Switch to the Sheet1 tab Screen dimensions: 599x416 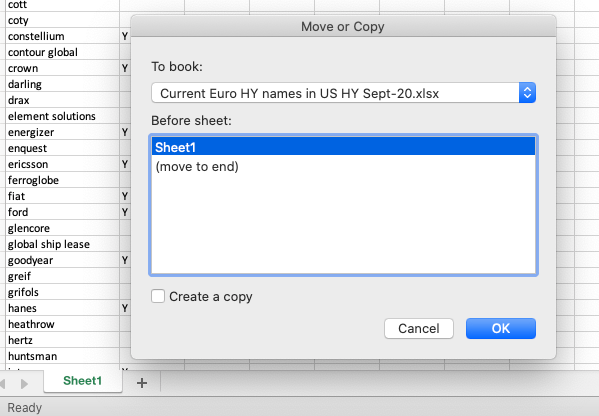tap(83, 381)
